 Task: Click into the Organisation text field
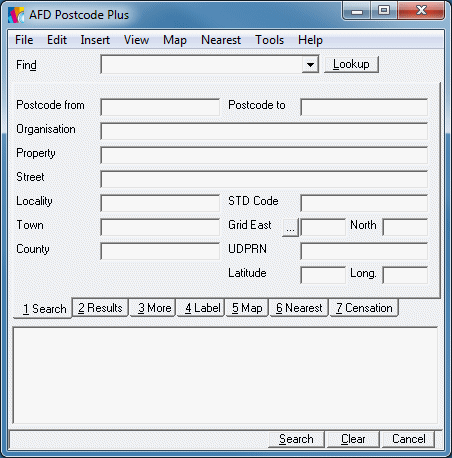(264, 131)
